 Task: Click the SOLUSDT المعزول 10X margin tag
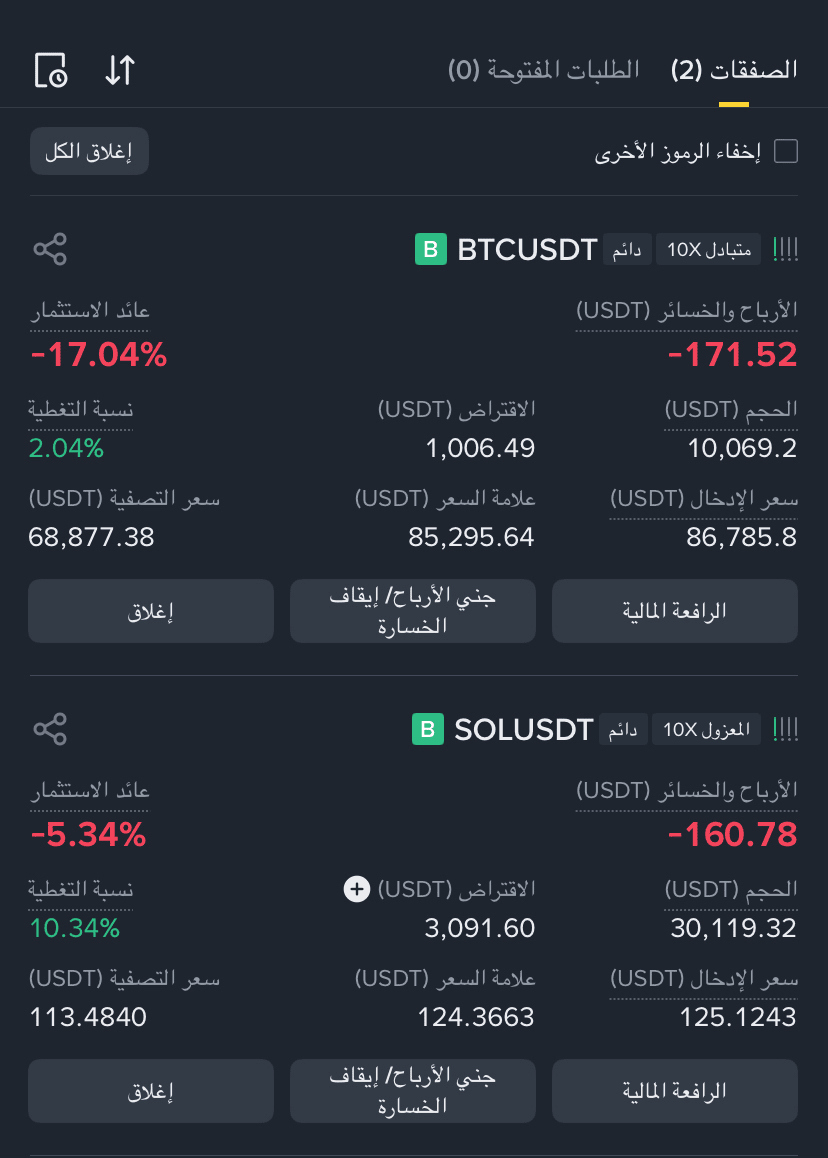(x=706, y=730)
